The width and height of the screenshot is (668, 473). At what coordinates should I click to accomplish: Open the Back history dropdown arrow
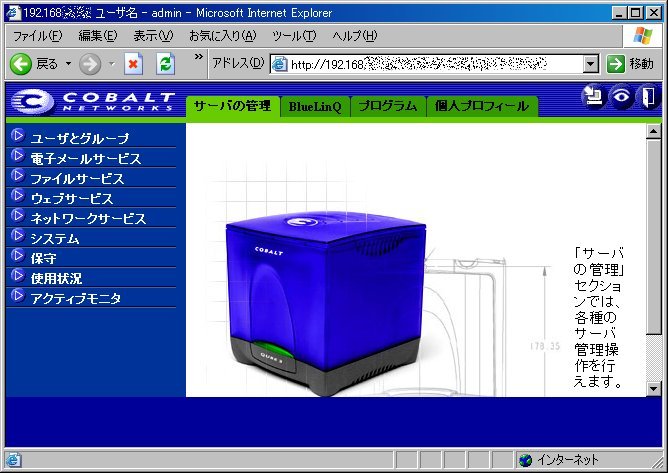(68, 64)
